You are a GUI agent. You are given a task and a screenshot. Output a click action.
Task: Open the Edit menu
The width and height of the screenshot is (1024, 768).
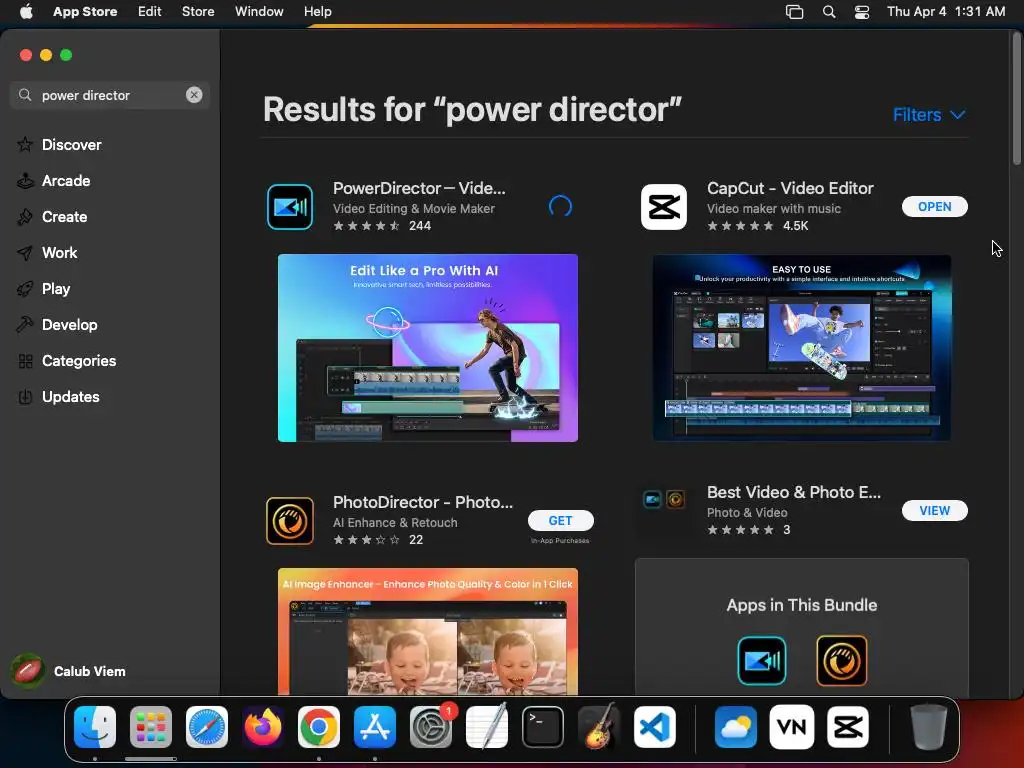150,12
